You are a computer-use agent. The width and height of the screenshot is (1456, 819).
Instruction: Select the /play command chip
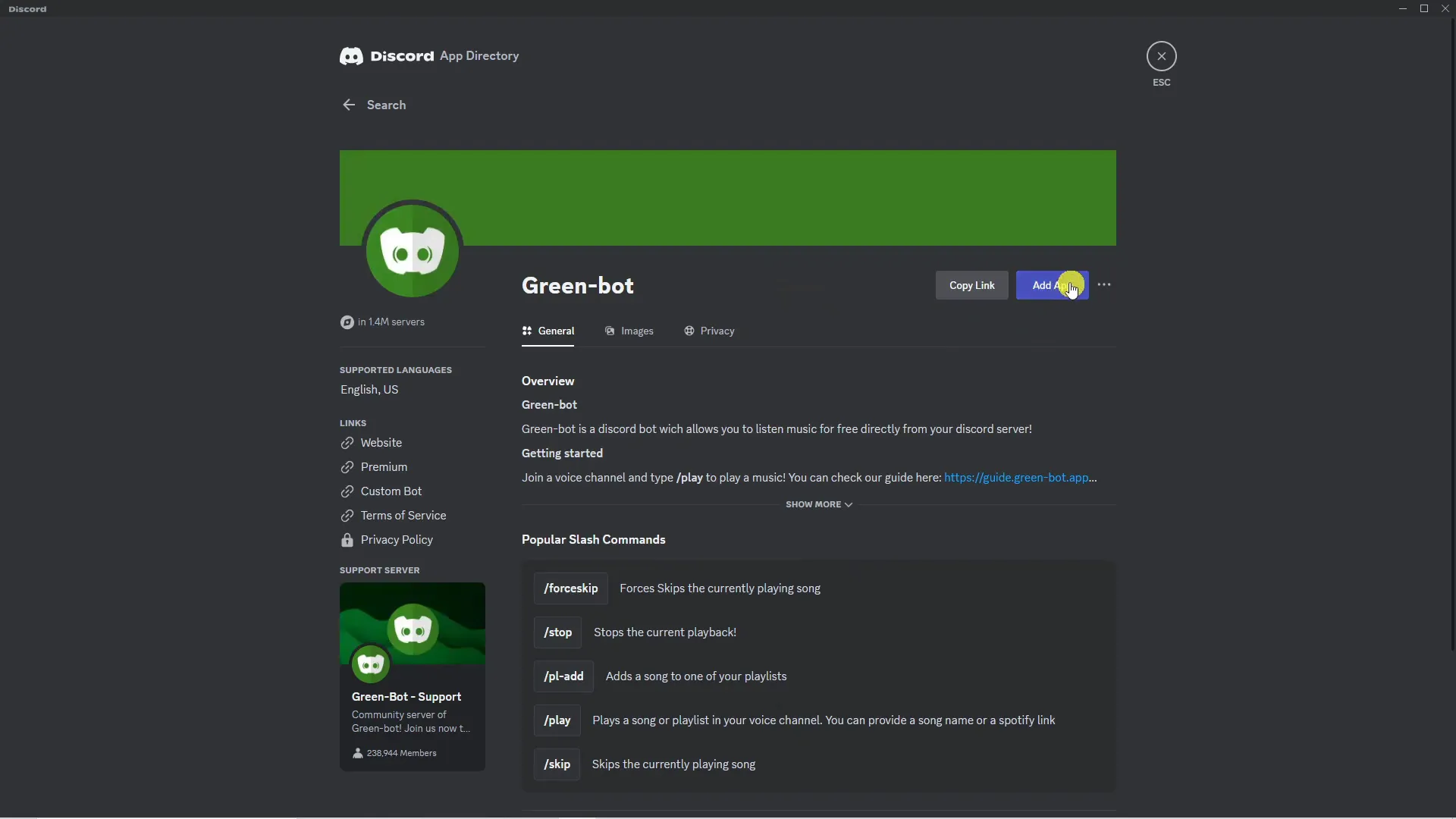[557, 720]
